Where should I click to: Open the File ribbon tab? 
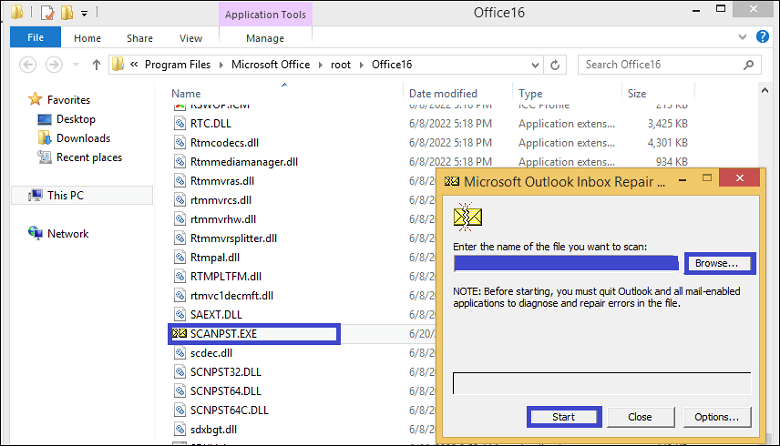click(36, 38)
